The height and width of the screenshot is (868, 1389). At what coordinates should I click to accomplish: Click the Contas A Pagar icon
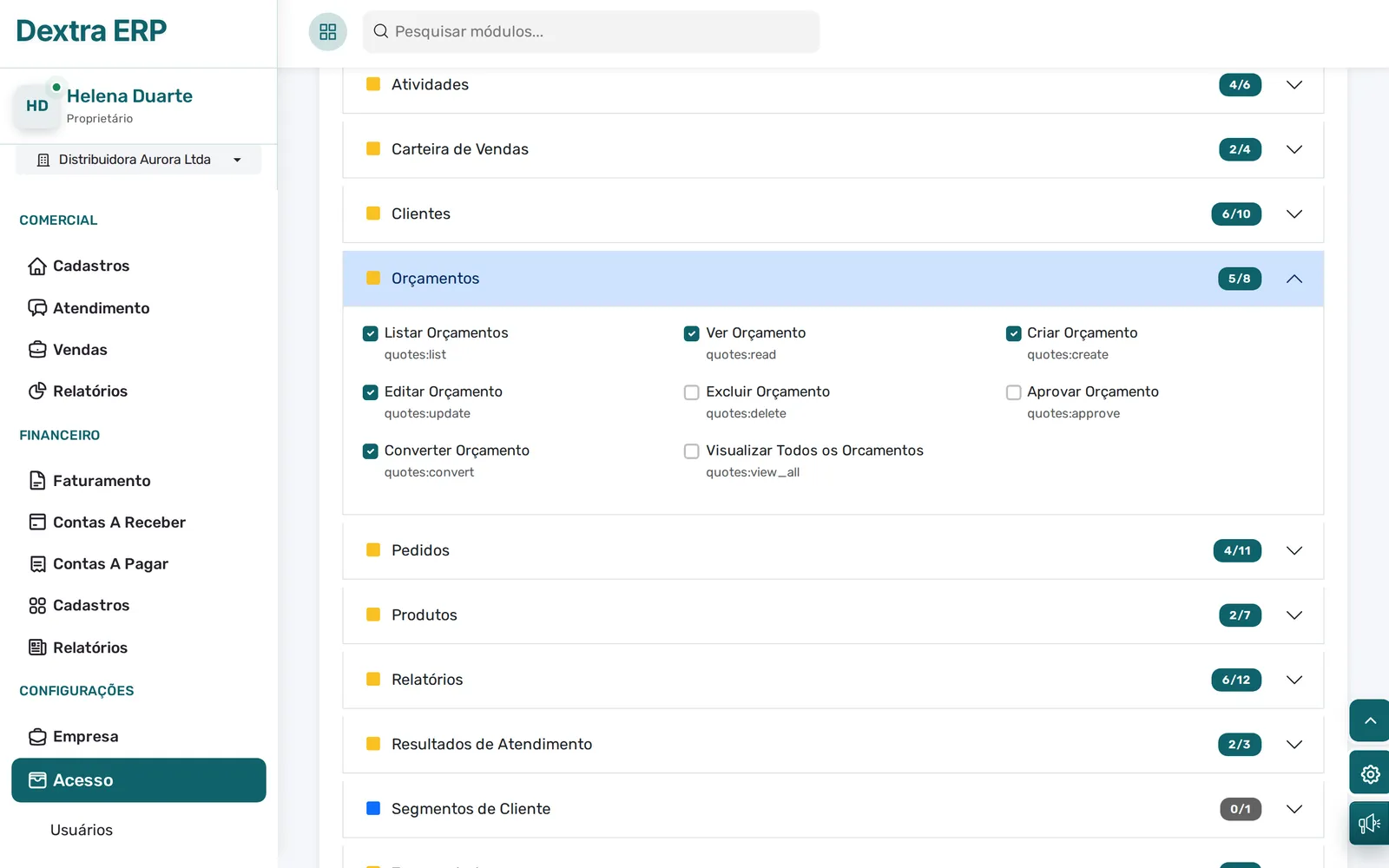pyautogui.click(x=37, y=563)
